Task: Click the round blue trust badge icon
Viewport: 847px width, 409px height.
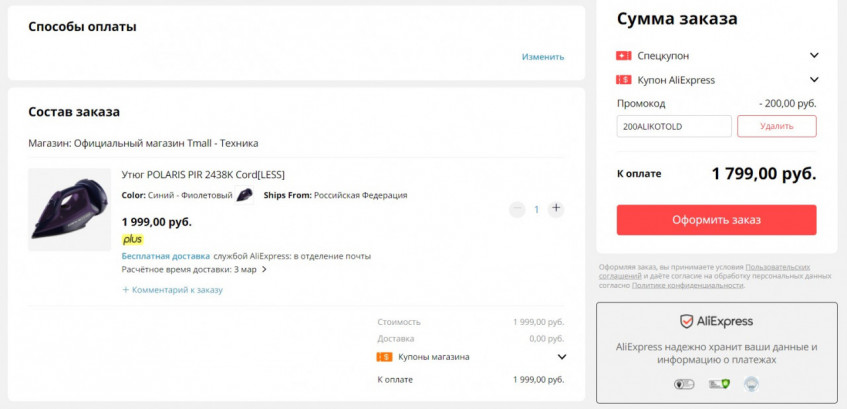Action: point(752,383)
